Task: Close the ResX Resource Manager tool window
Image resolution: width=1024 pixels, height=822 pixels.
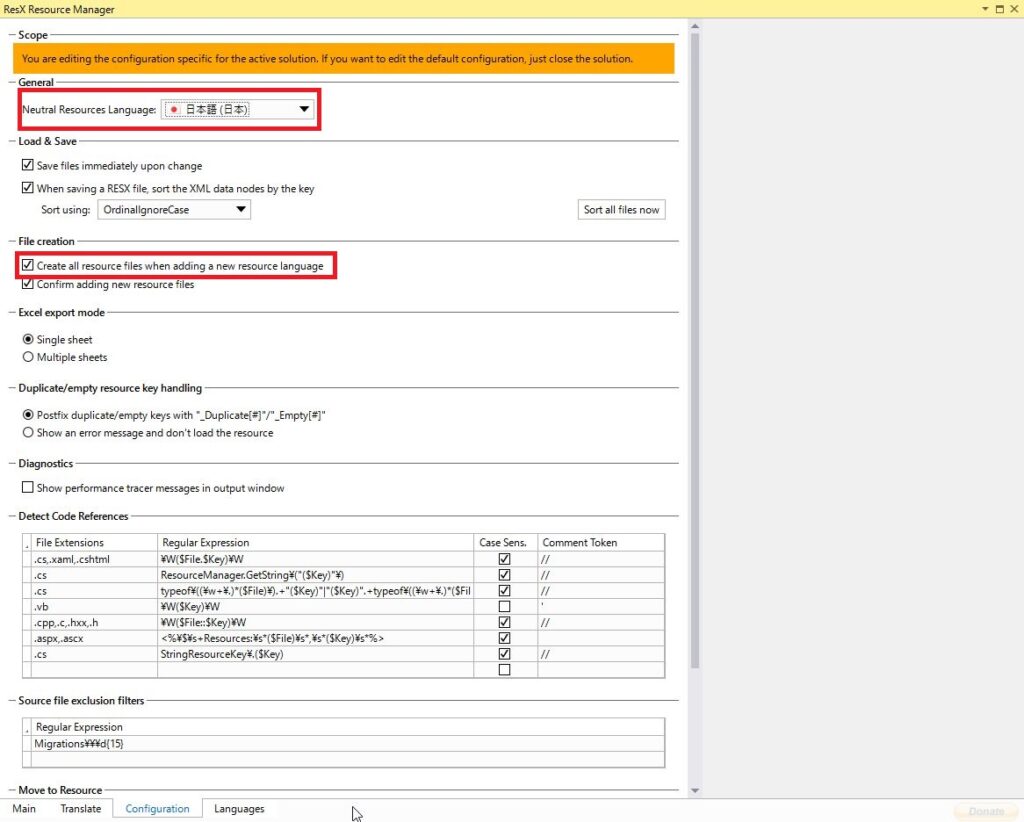Action: click(x=1013, y=9)
